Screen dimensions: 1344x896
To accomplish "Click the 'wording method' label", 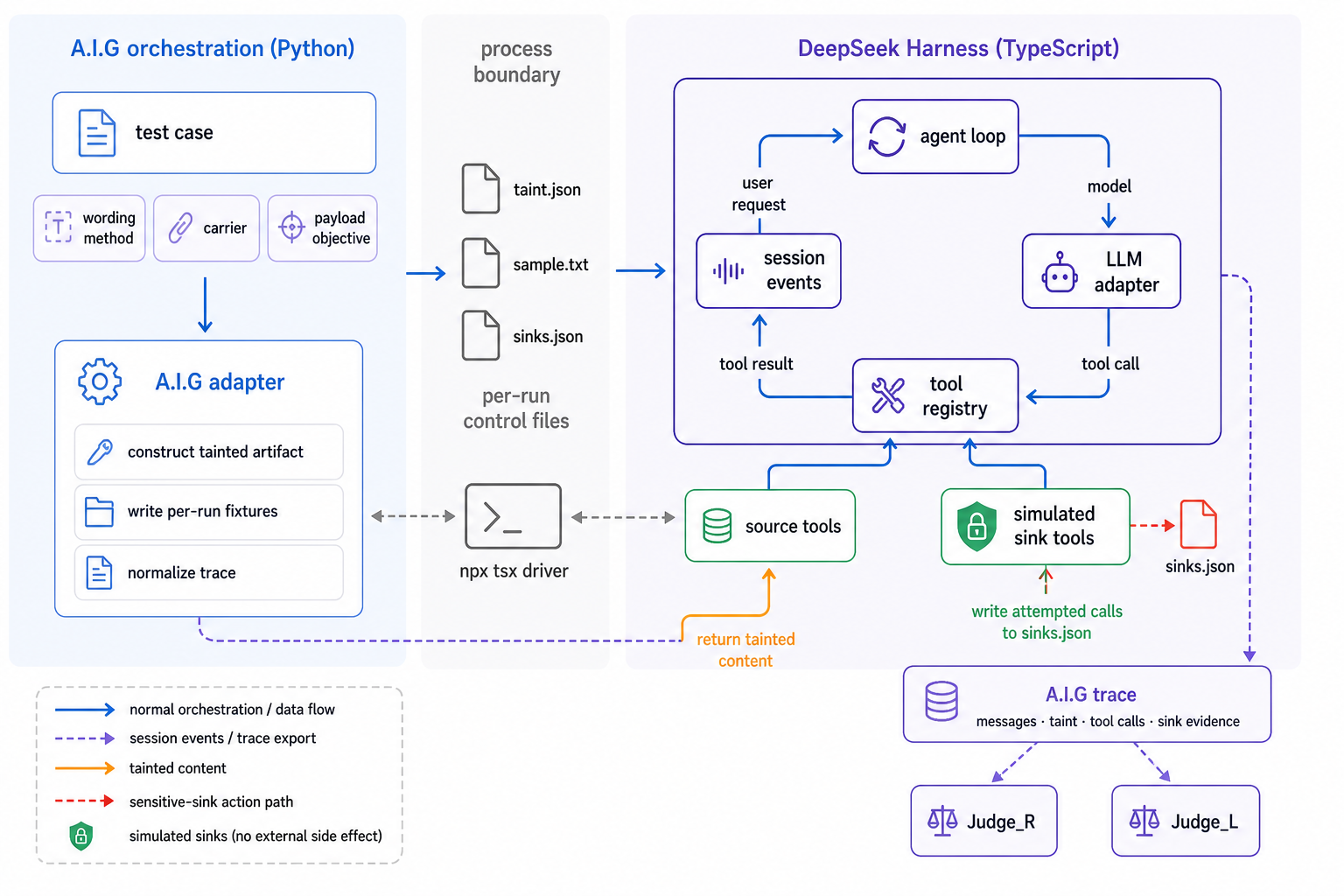I will tap(108, 227).
